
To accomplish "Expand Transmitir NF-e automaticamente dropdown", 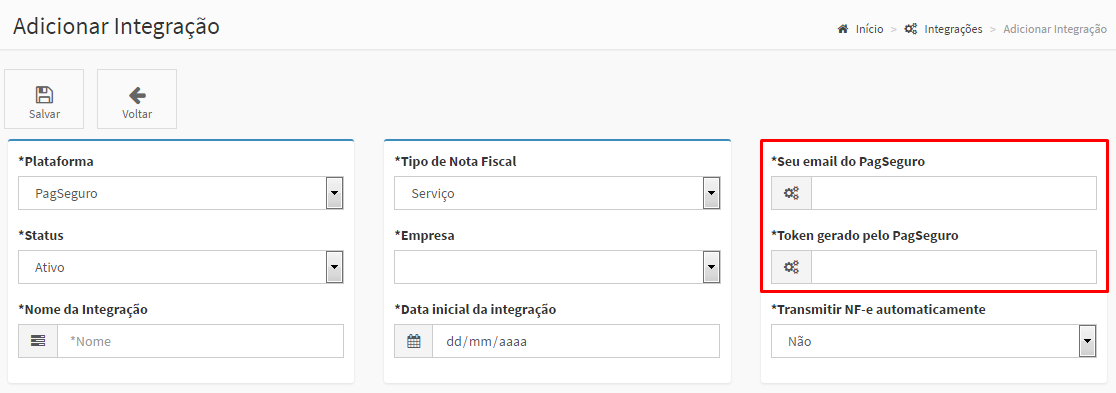I will [934, 341].
